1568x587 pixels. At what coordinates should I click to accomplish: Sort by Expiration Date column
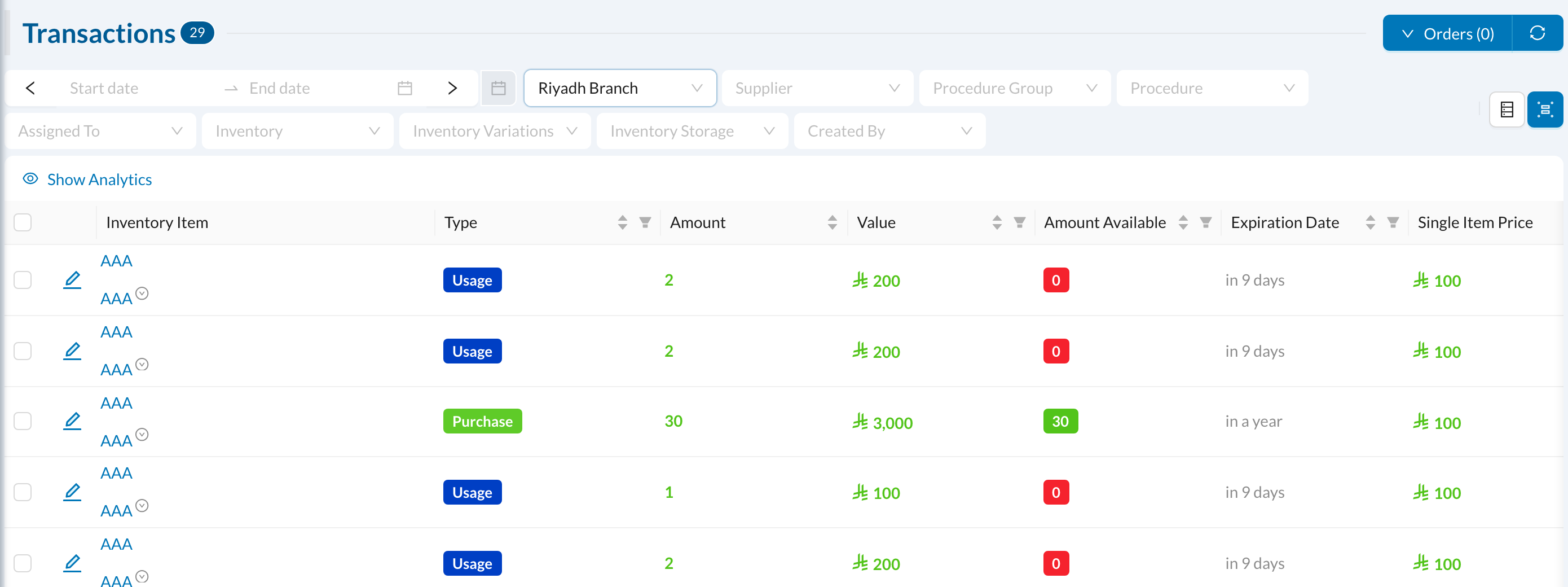click(1370, 222)
